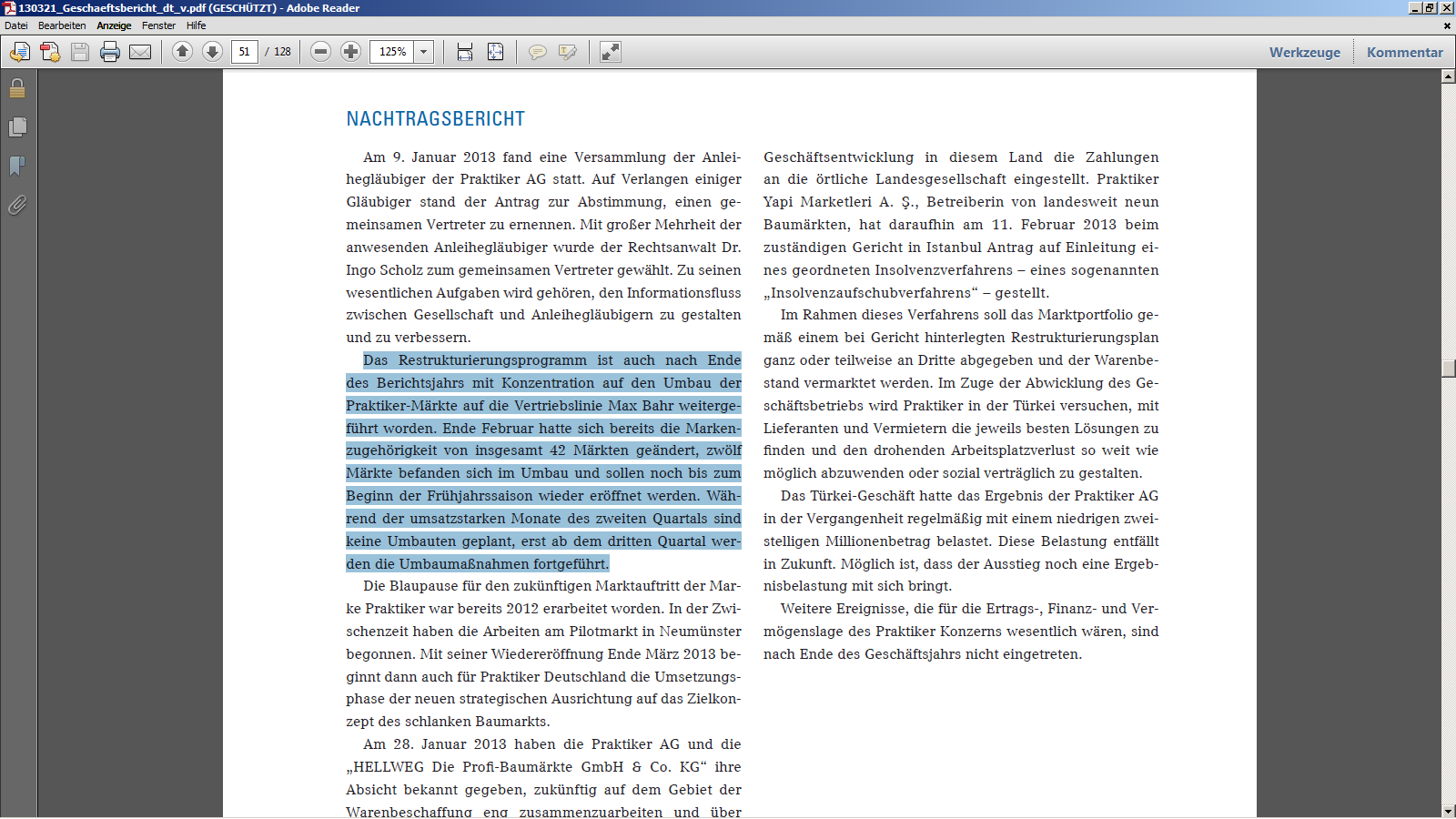Click the floppy disk save icon
The height and width of the screenshot is (819, 1456).
pos(80,52)
